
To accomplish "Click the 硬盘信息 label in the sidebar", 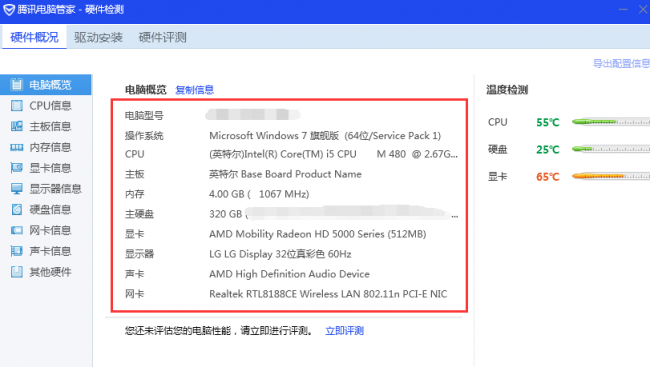I will pyautogui.click(x=50, y=209).
